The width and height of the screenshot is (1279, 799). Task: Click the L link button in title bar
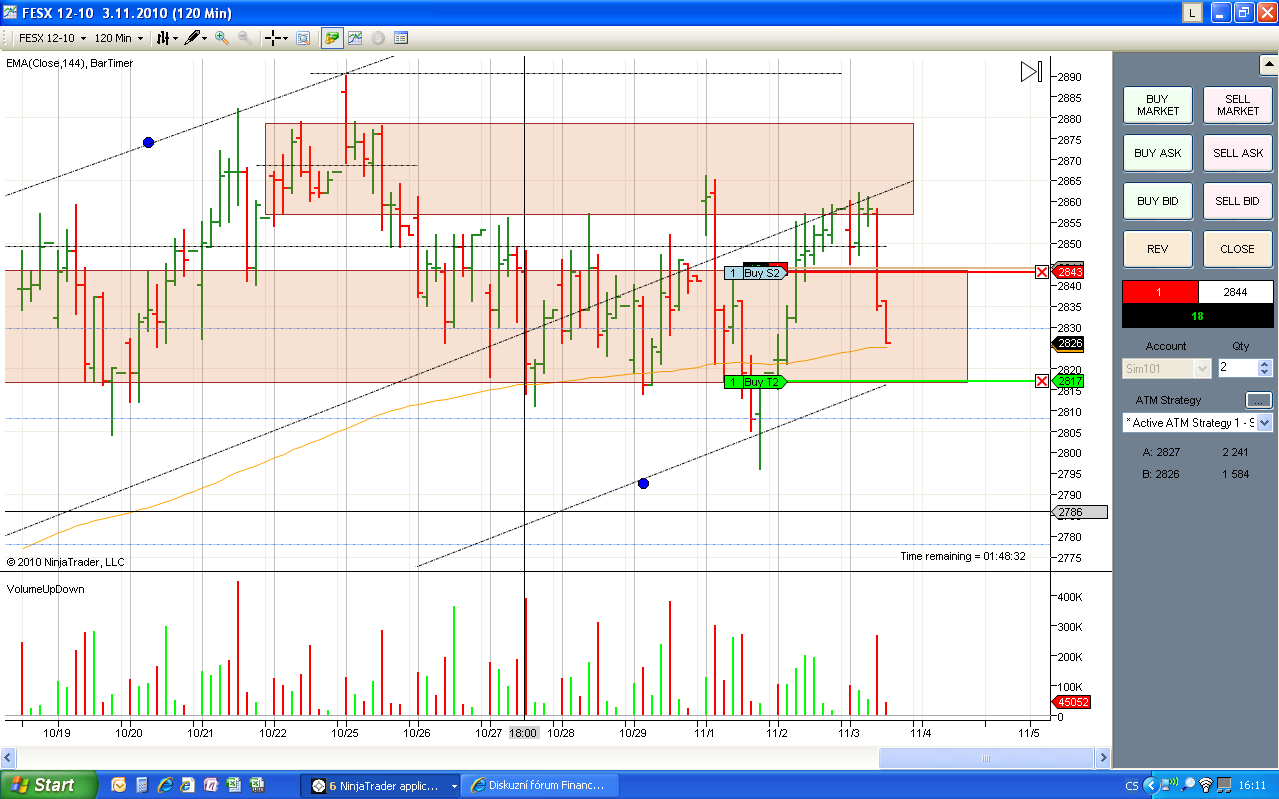pyautogui.click(x=1192, y=13)
